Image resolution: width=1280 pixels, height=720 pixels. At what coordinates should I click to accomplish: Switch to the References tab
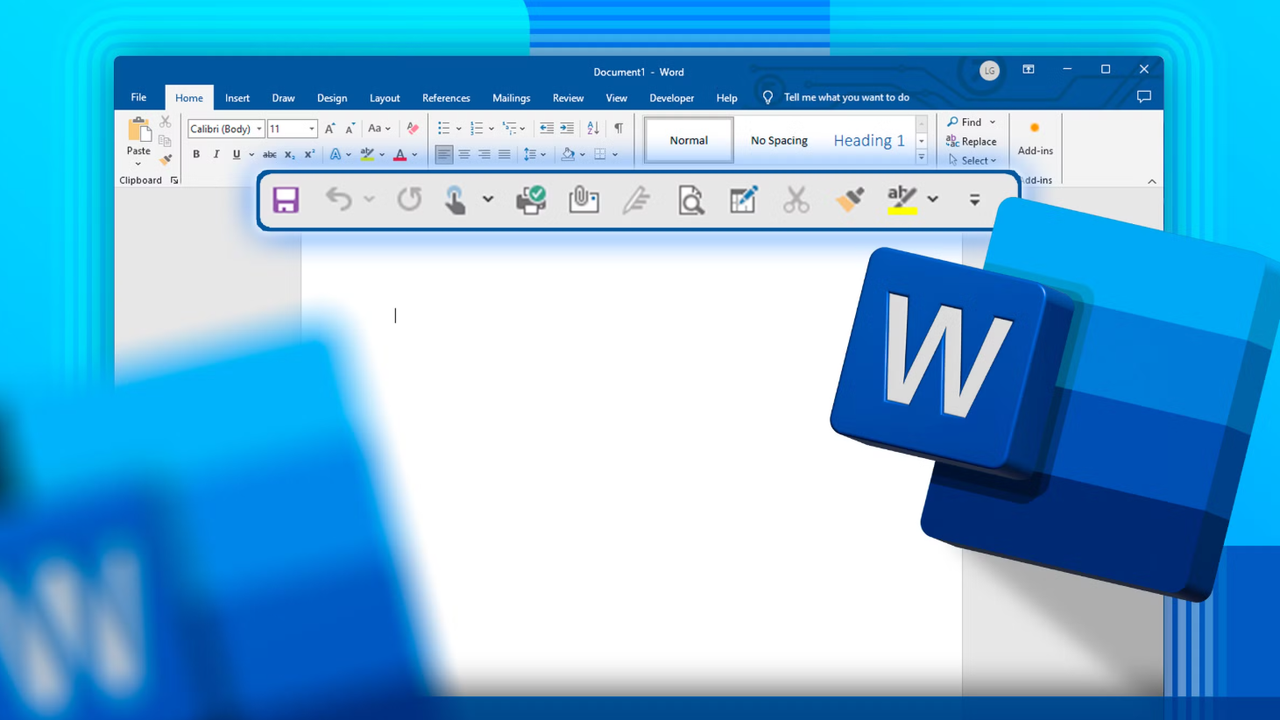446,98
